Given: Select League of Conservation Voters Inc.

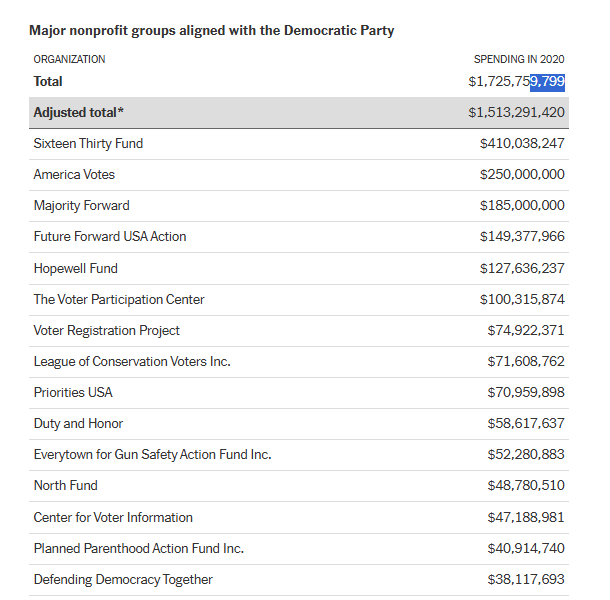Looking at the screenshot, I should coord(132,361).
